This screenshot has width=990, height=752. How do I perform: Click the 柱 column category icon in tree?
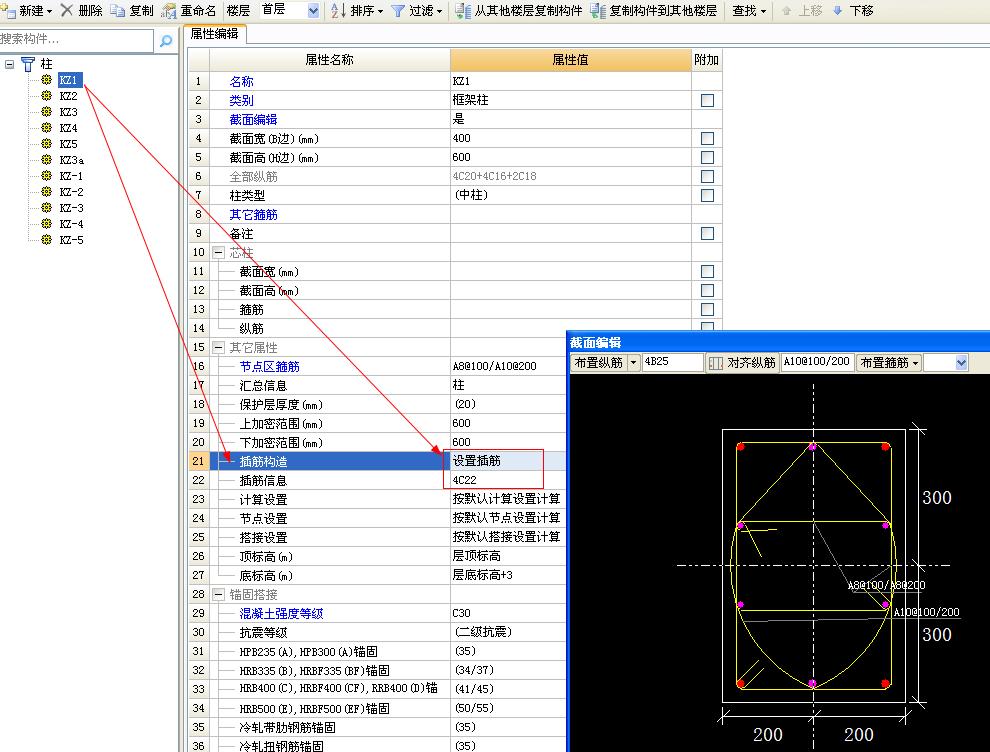pyautogui.click(x=28, y=64)
